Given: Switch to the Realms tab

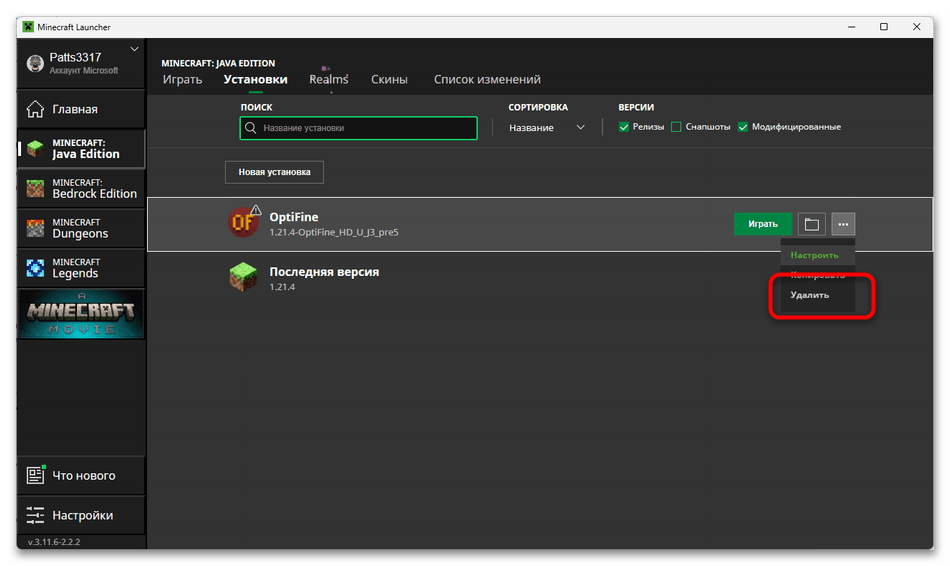Looking at the screenshot, I should 328,79.
